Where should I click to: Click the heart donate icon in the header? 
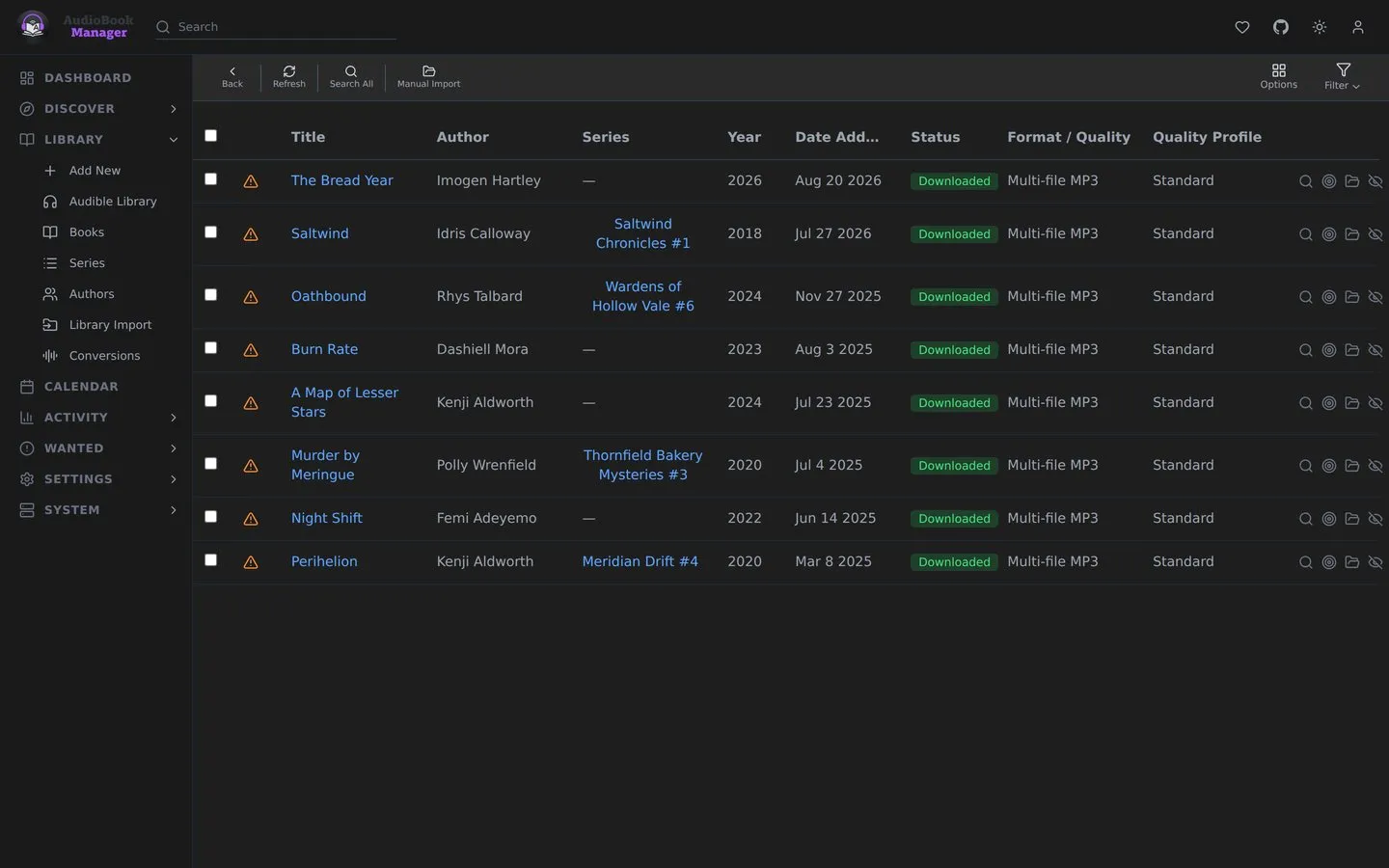point(1242,27)
